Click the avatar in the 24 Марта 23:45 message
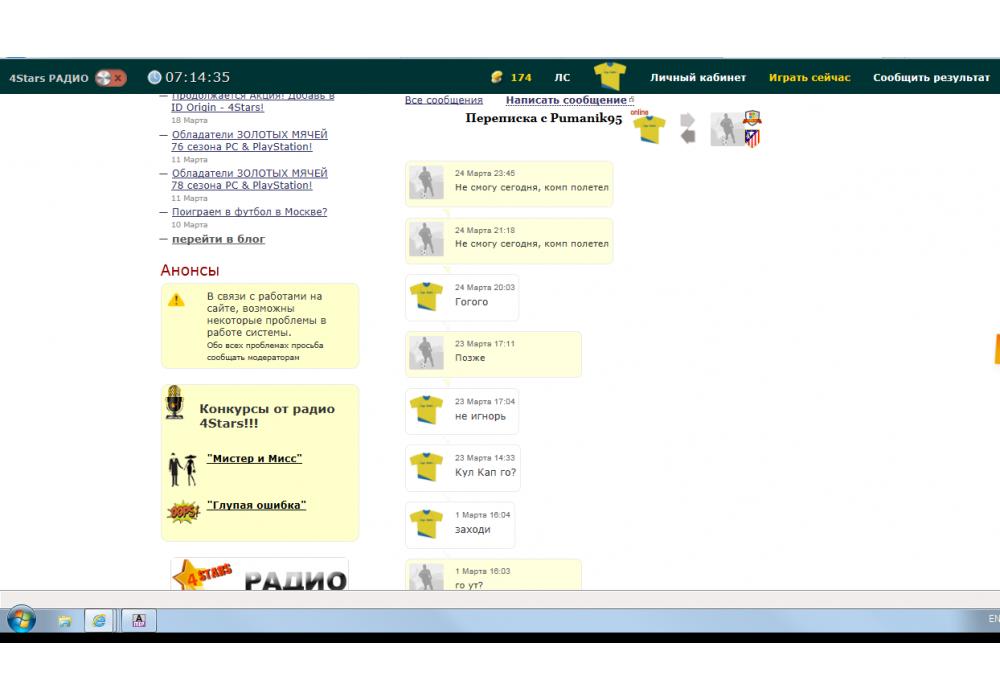Image resolution: width=1000 pixels, height=700 pixels. (x=426, y=182)
